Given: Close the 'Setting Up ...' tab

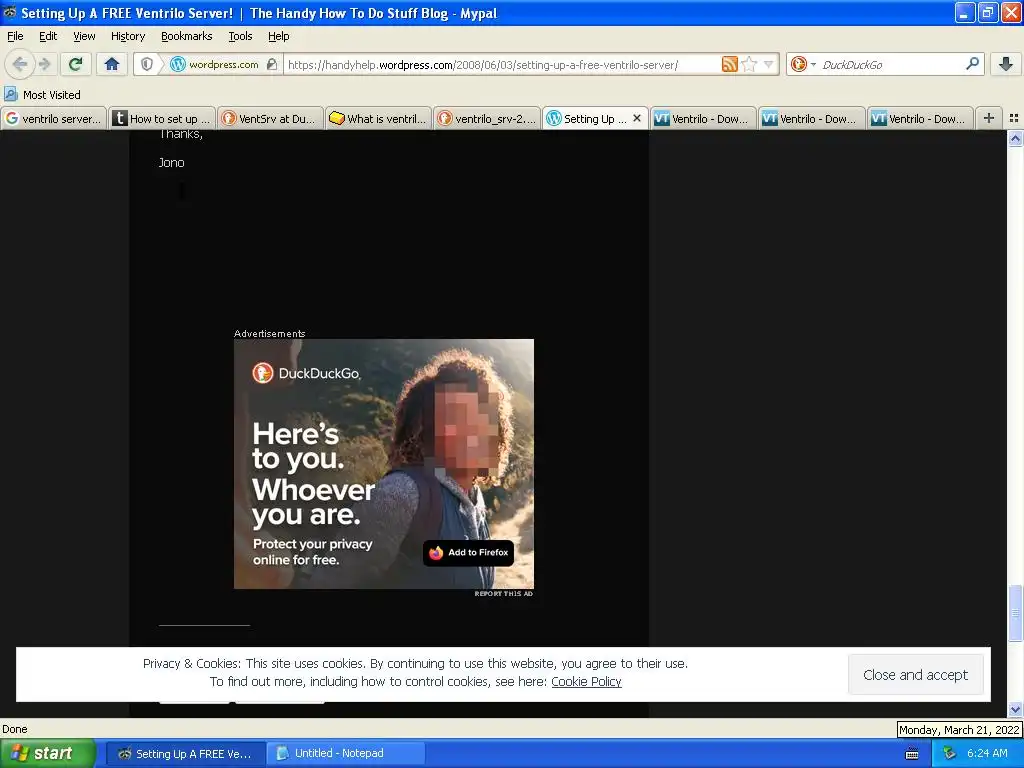Looking at the screenshot, I should (x=637, y=118).
